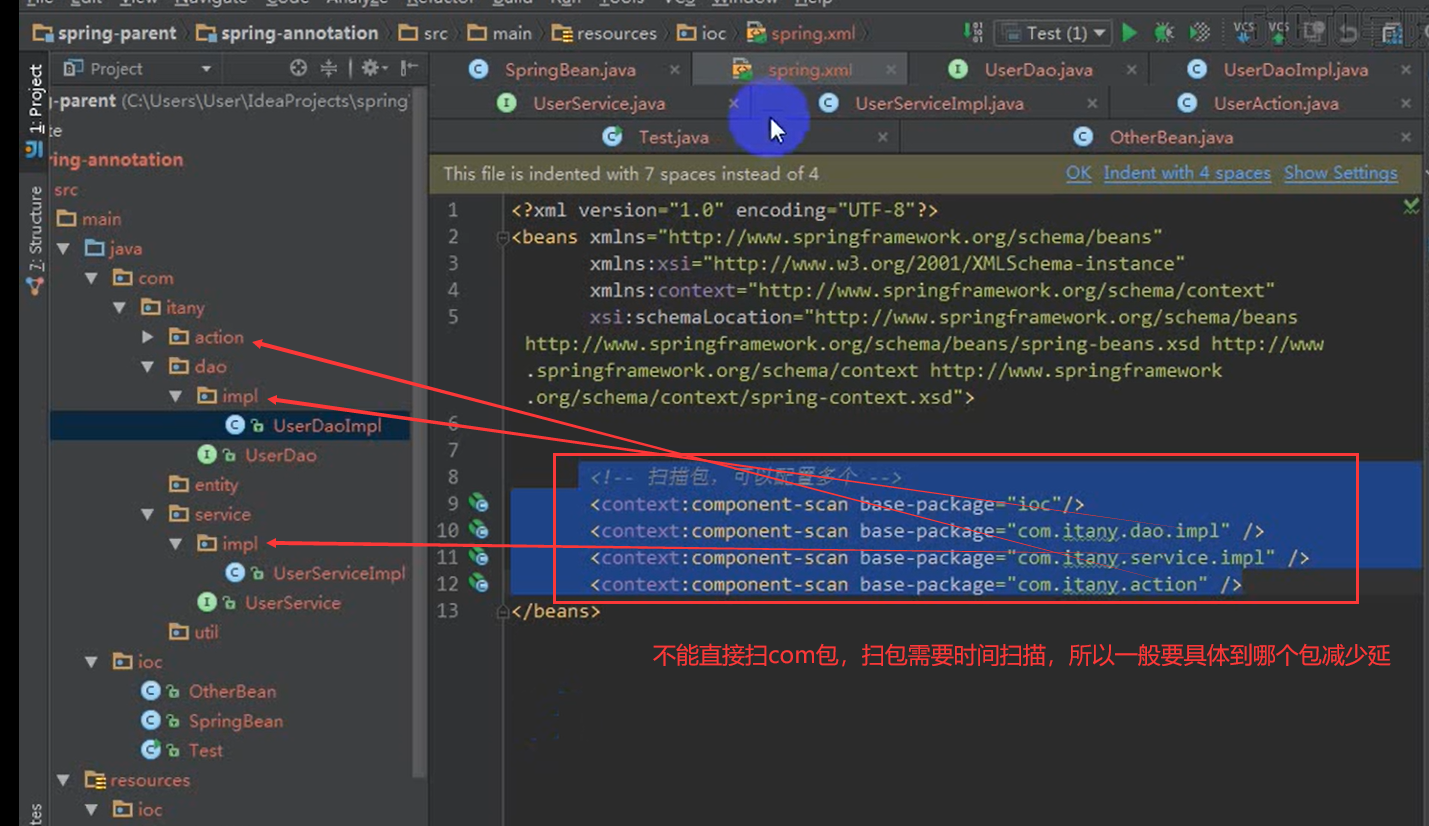Click spring-annotation in the breadcrumb bar
This screenshot has height=826, width=1429.
[x=287, y=33]
